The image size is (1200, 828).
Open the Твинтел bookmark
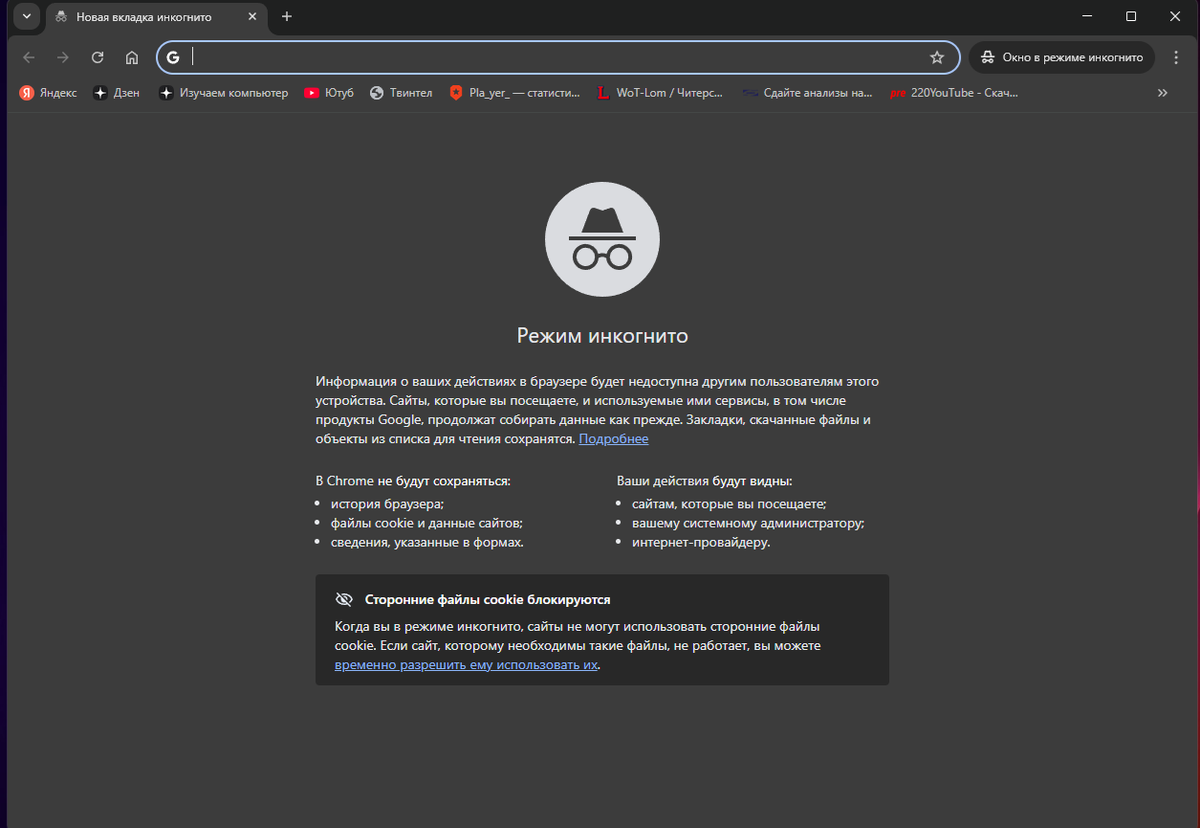[401, 93]
